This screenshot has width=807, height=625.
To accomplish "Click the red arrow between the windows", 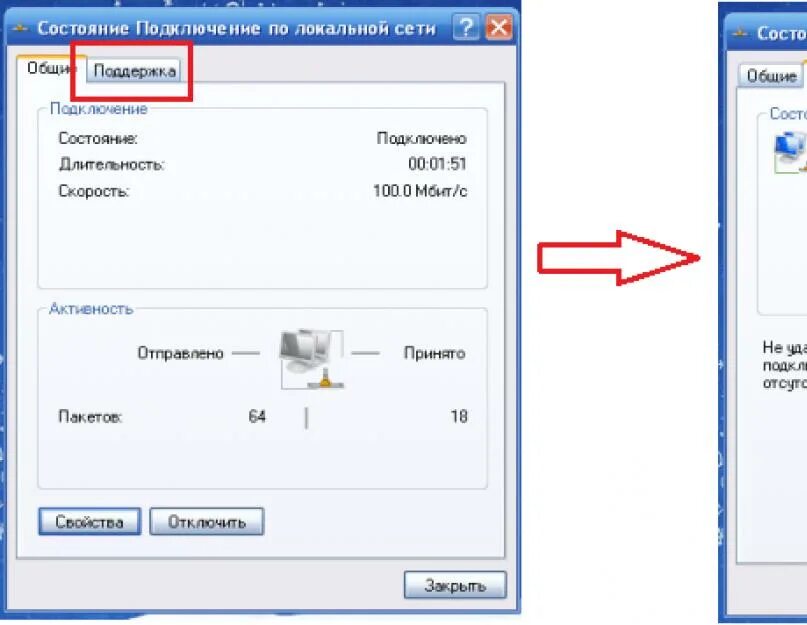I will coord(618,257).
